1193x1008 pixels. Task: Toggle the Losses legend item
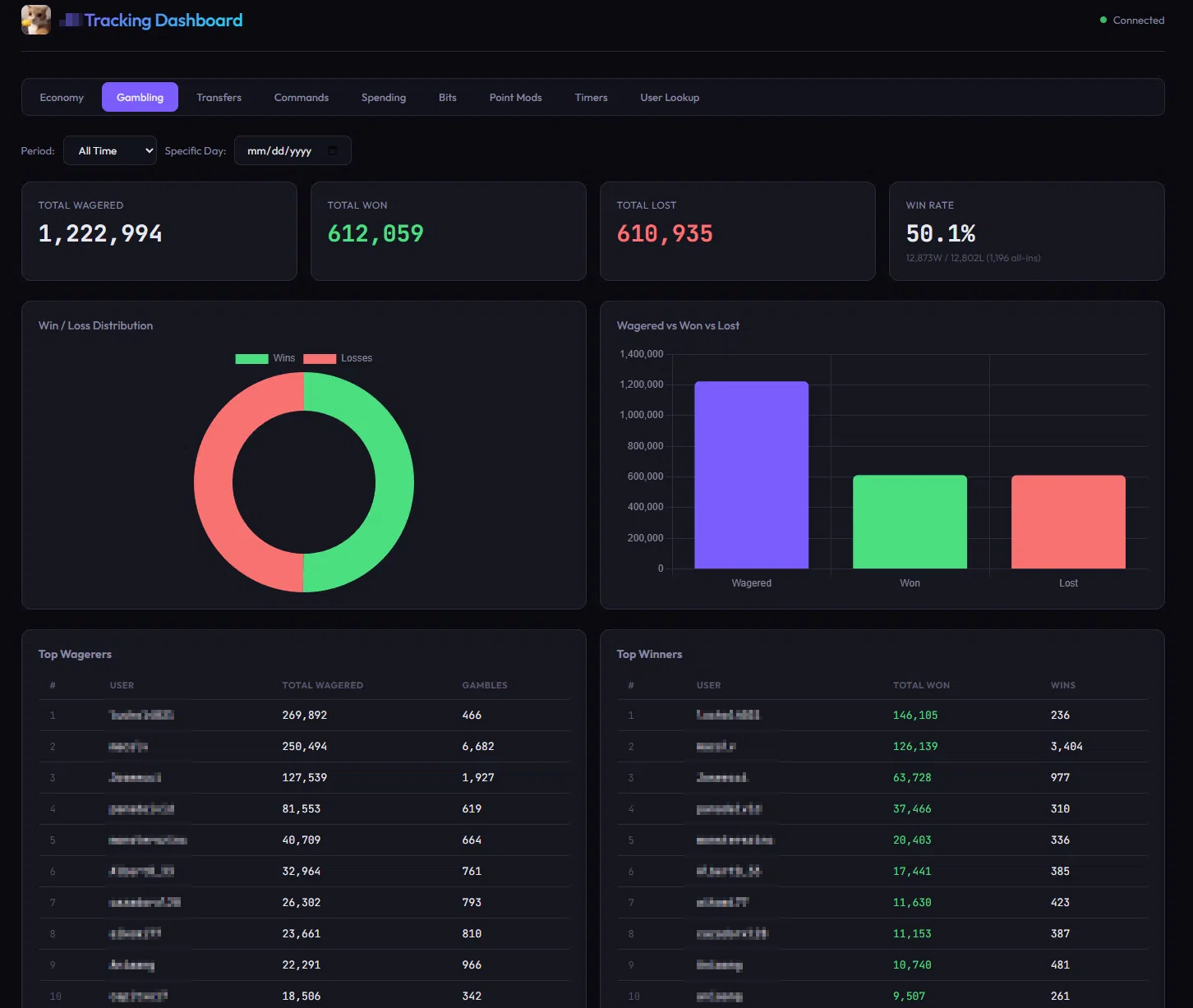pos(338,358)
